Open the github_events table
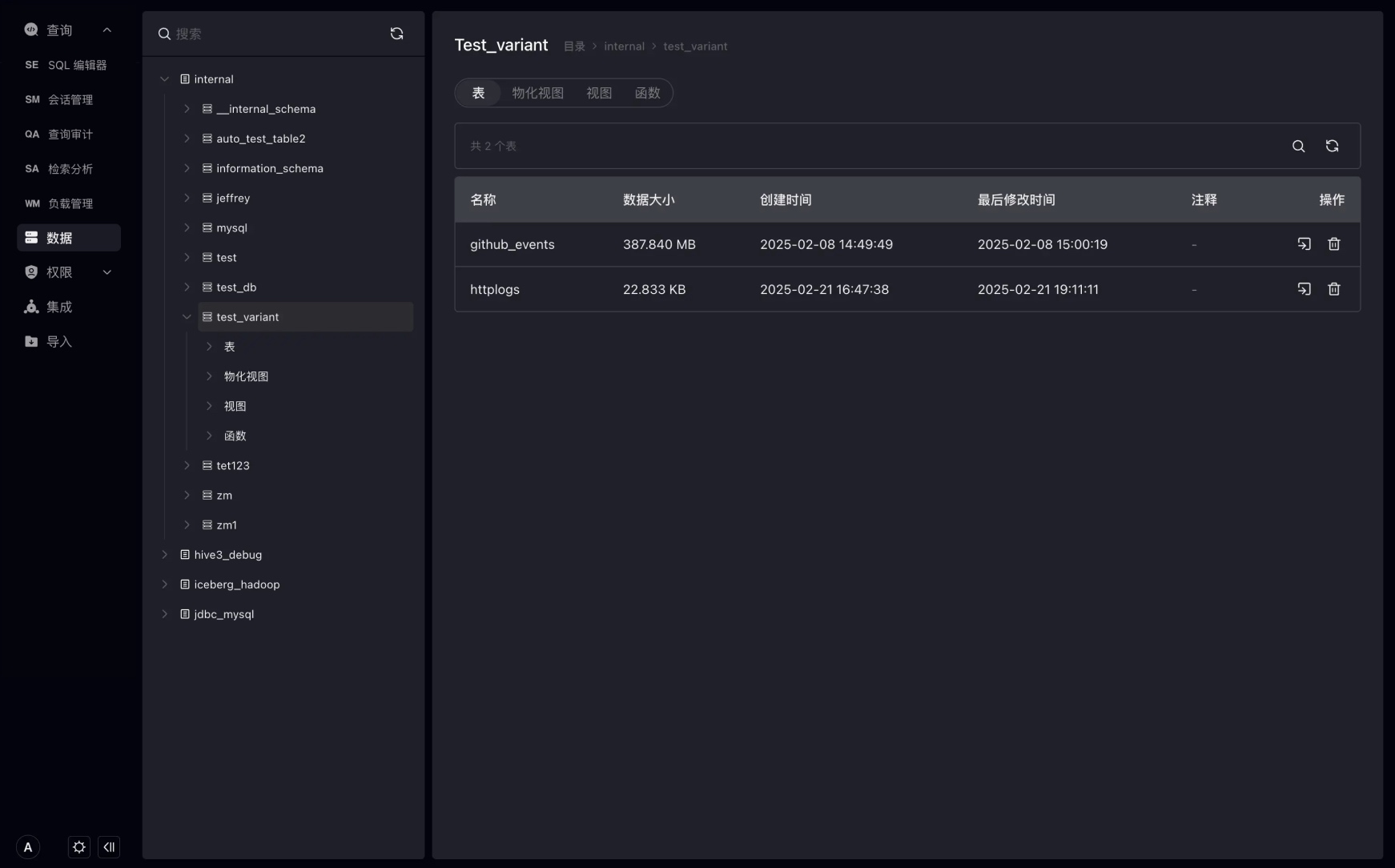This screenshot has width=1395, height=868. [513, 244]
